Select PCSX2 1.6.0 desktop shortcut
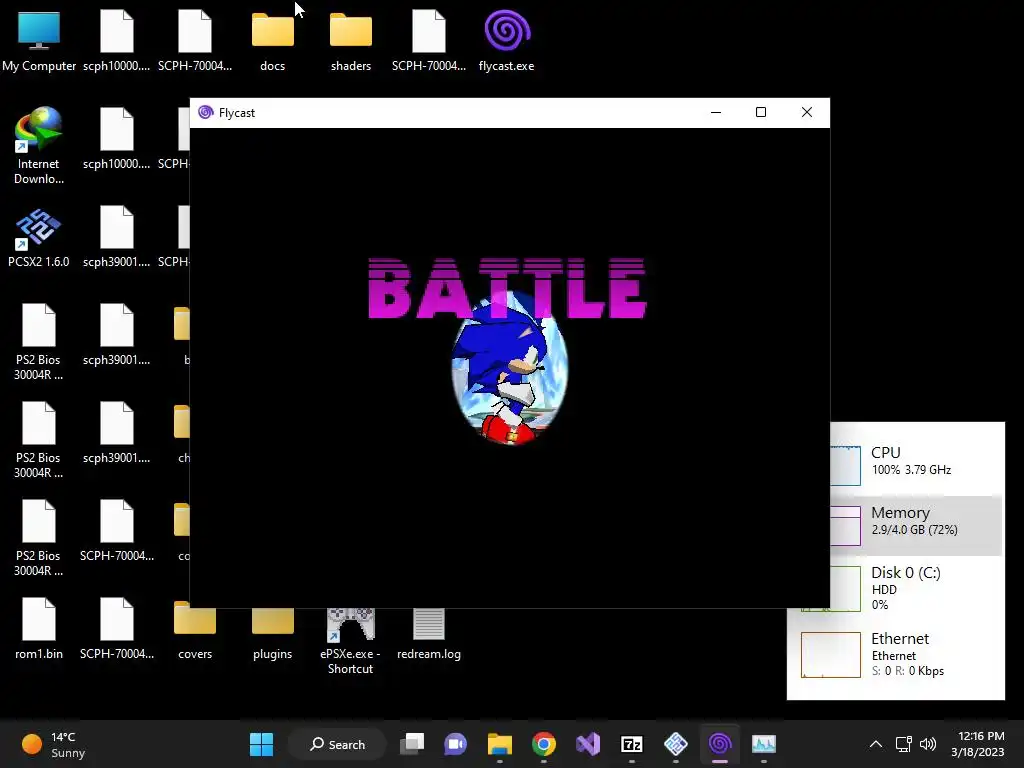Viewport: 1024px width, 768px height. point(39,238)
